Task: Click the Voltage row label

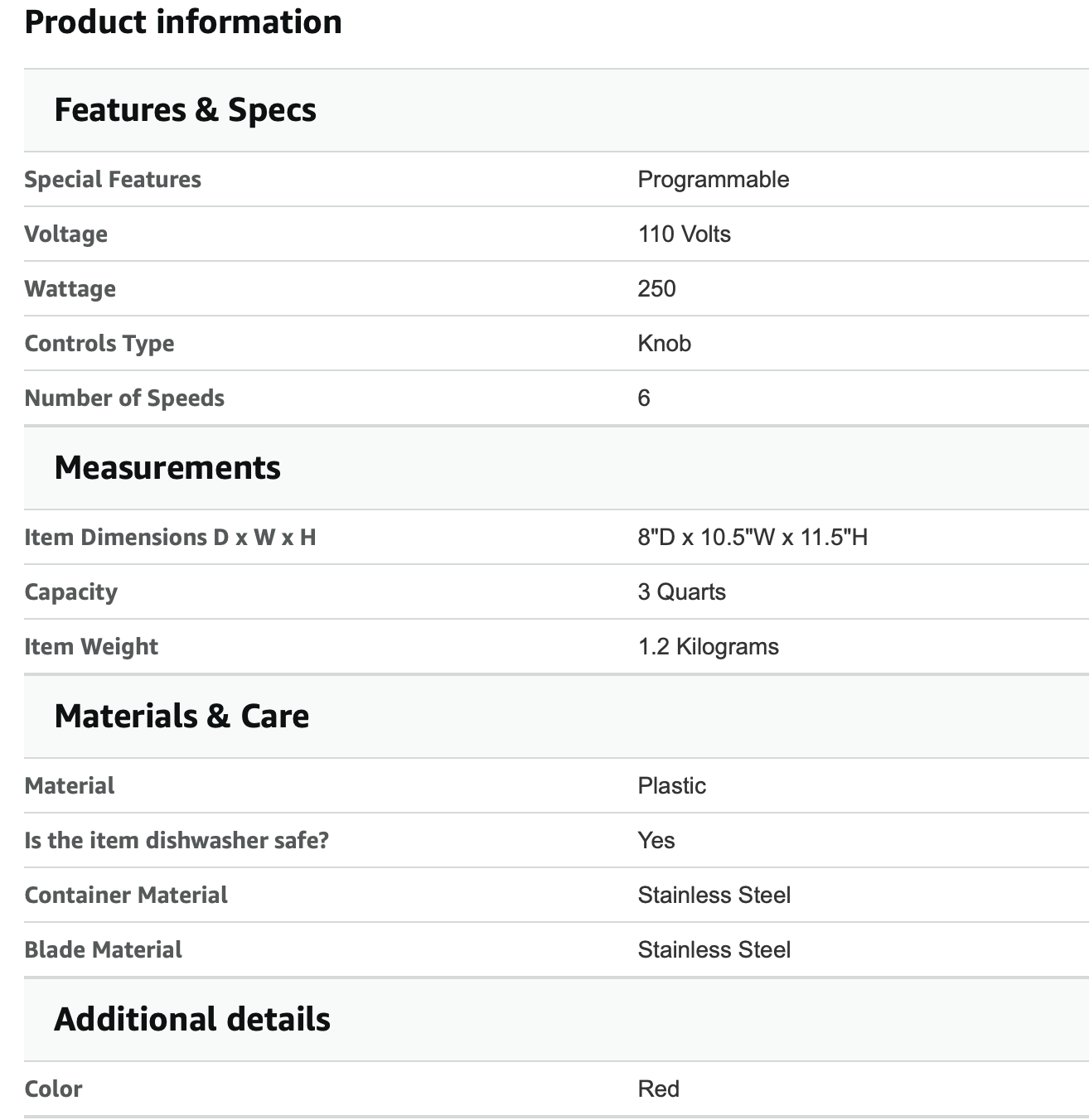Action: click(x=66, y=234)
